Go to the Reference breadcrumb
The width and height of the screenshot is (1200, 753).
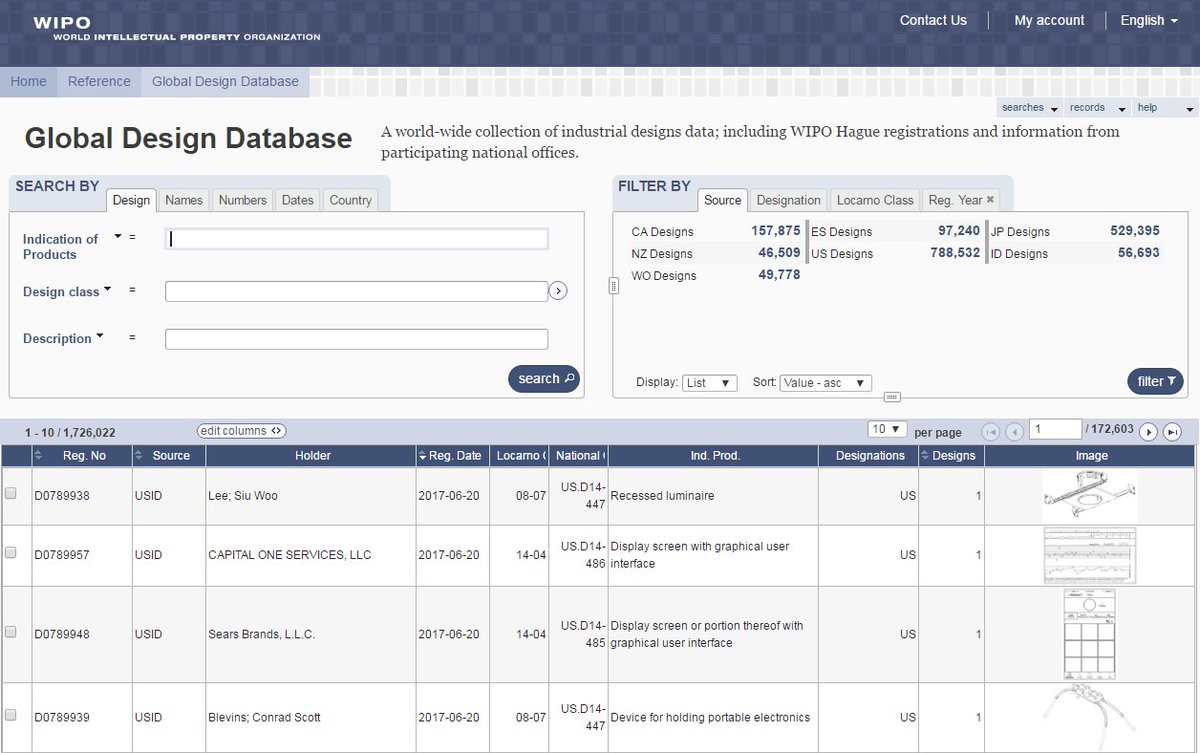click(99, 82)
